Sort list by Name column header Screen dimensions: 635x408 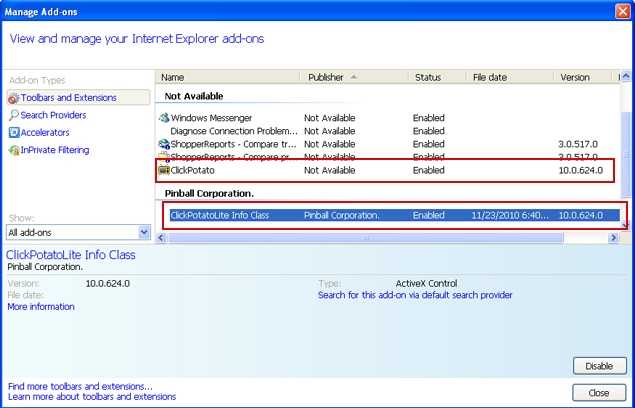[x=227, y=77]
